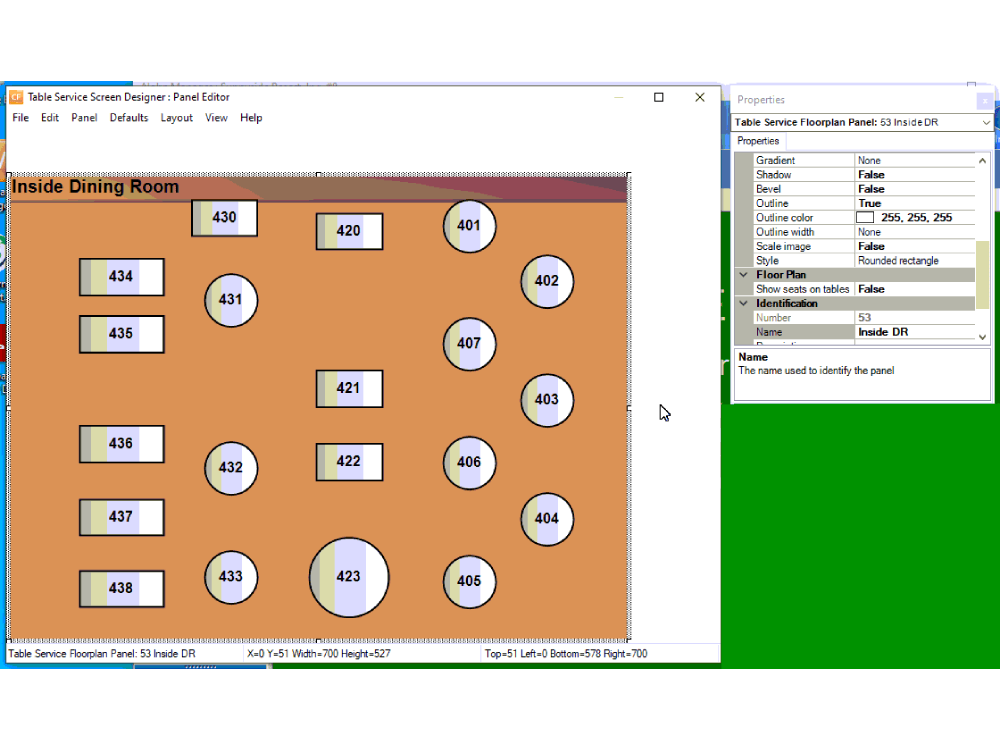Open the View menu
Screen dimensions: 1000x750
click(216, 118)
